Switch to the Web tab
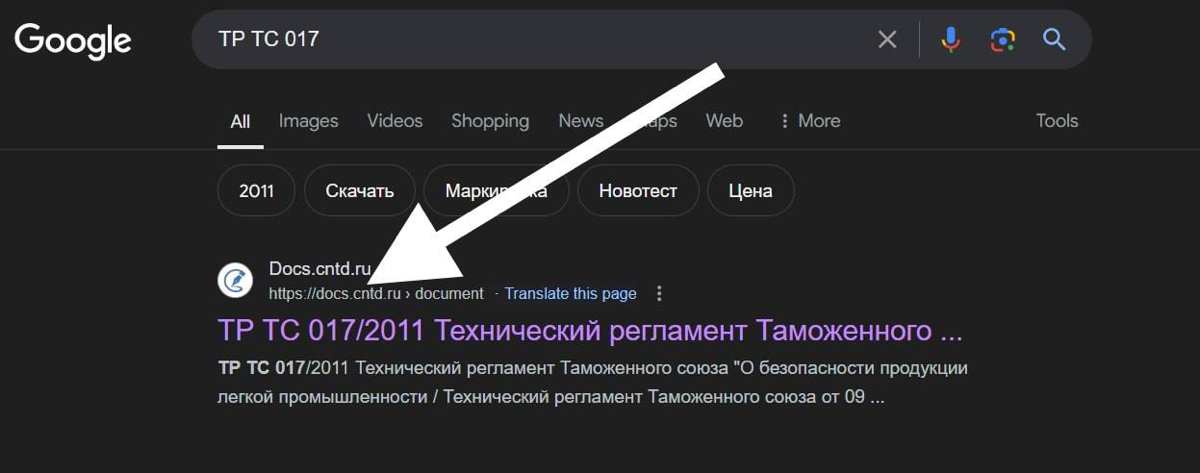Image resolution: width=1200 pixels, height=473 pixels. (x=724, y=121)
